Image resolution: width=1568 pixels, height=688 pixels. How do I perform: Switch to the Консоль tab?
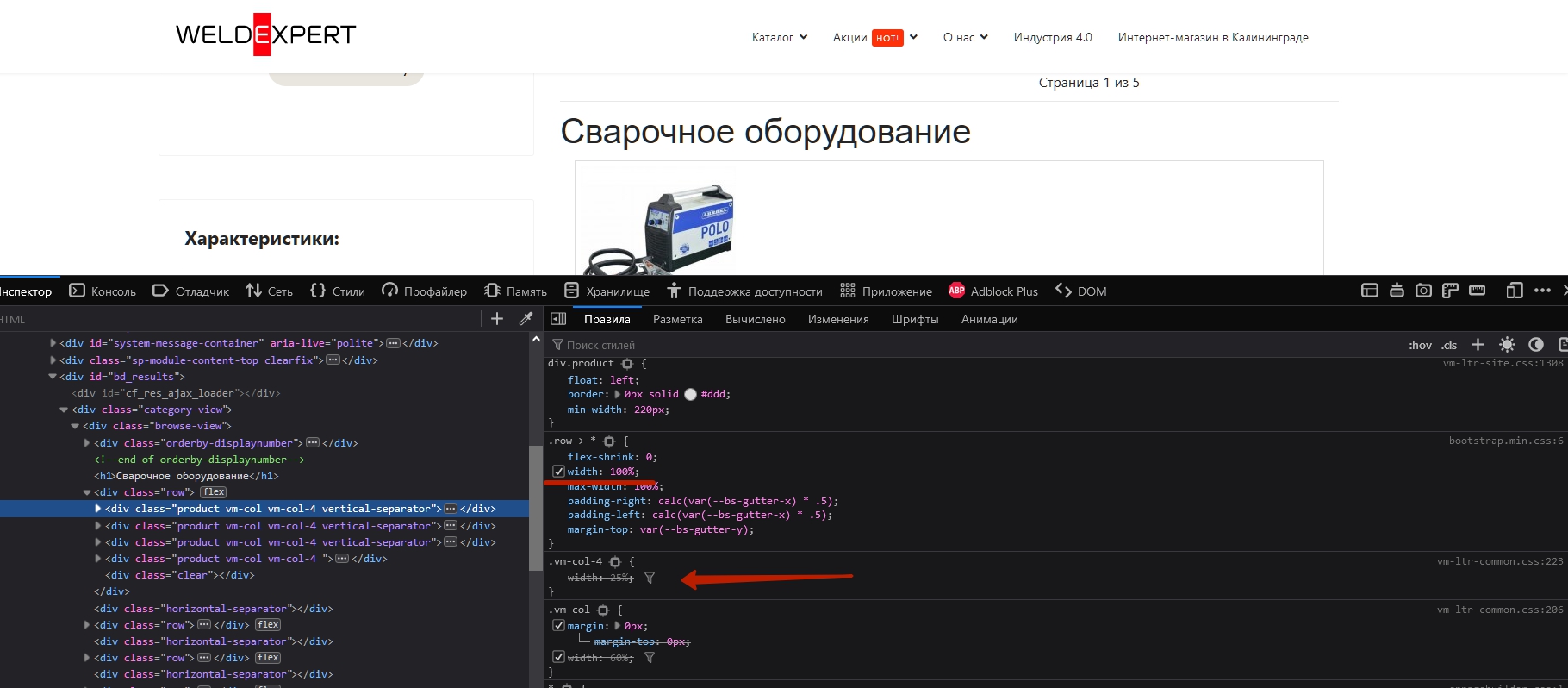pyautogui.click(x=103, y=291)
